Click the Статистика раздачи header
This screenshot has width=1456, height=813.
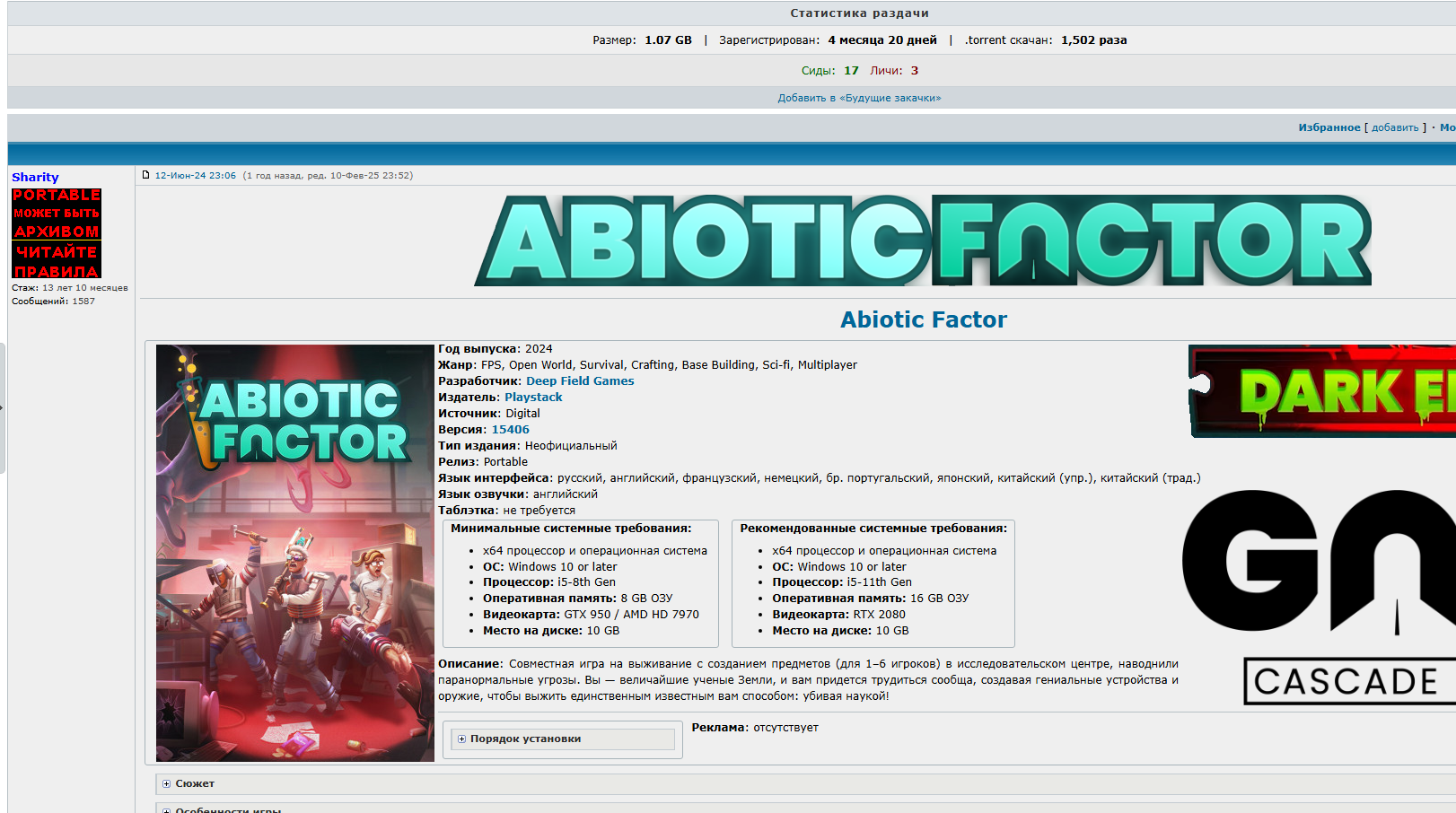(x=859, y=13)
